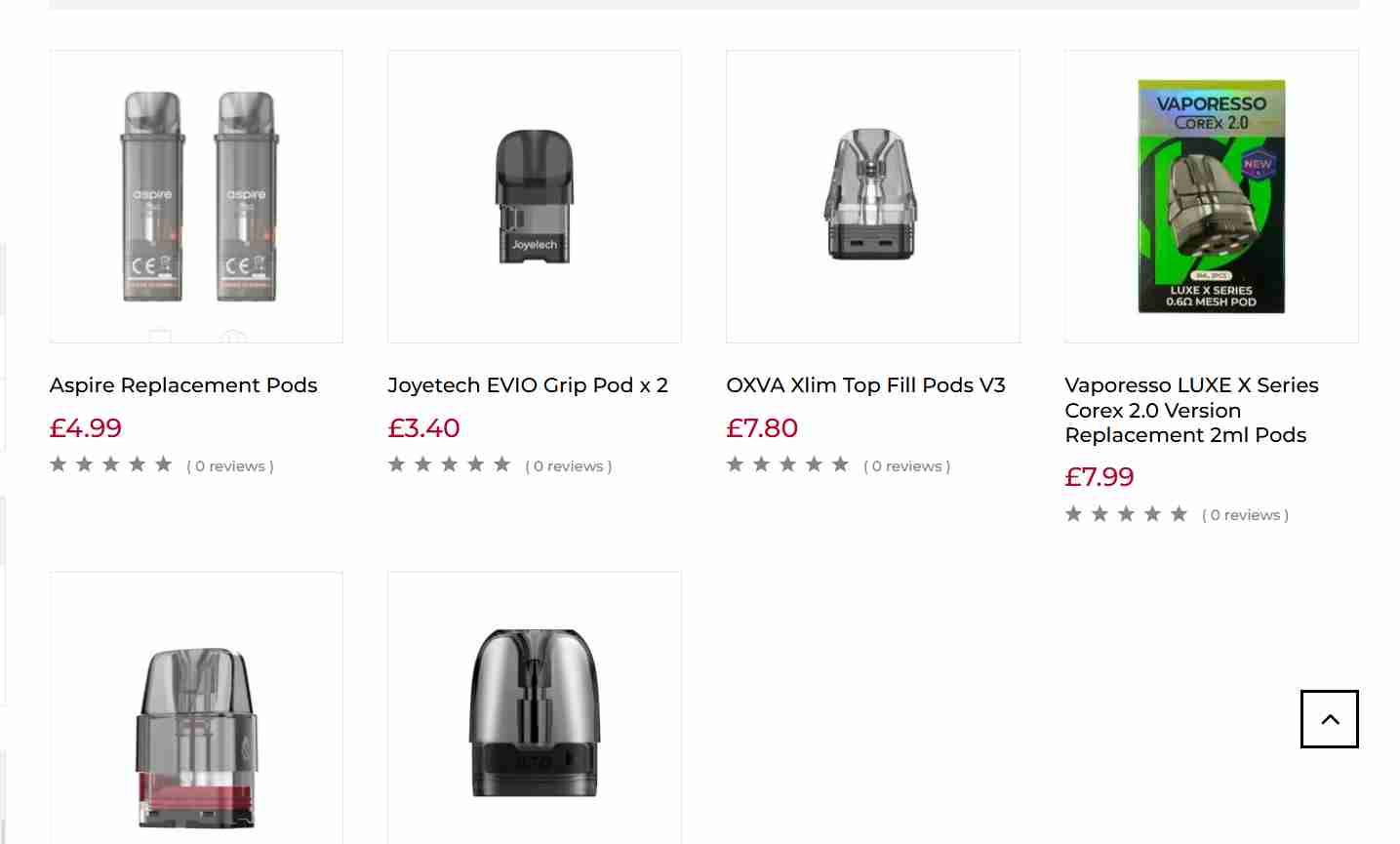Viewport: 1400px width, 844px height.
Task: Click the scroll-to-top arrow button
Action: [x=1329, y=719]
